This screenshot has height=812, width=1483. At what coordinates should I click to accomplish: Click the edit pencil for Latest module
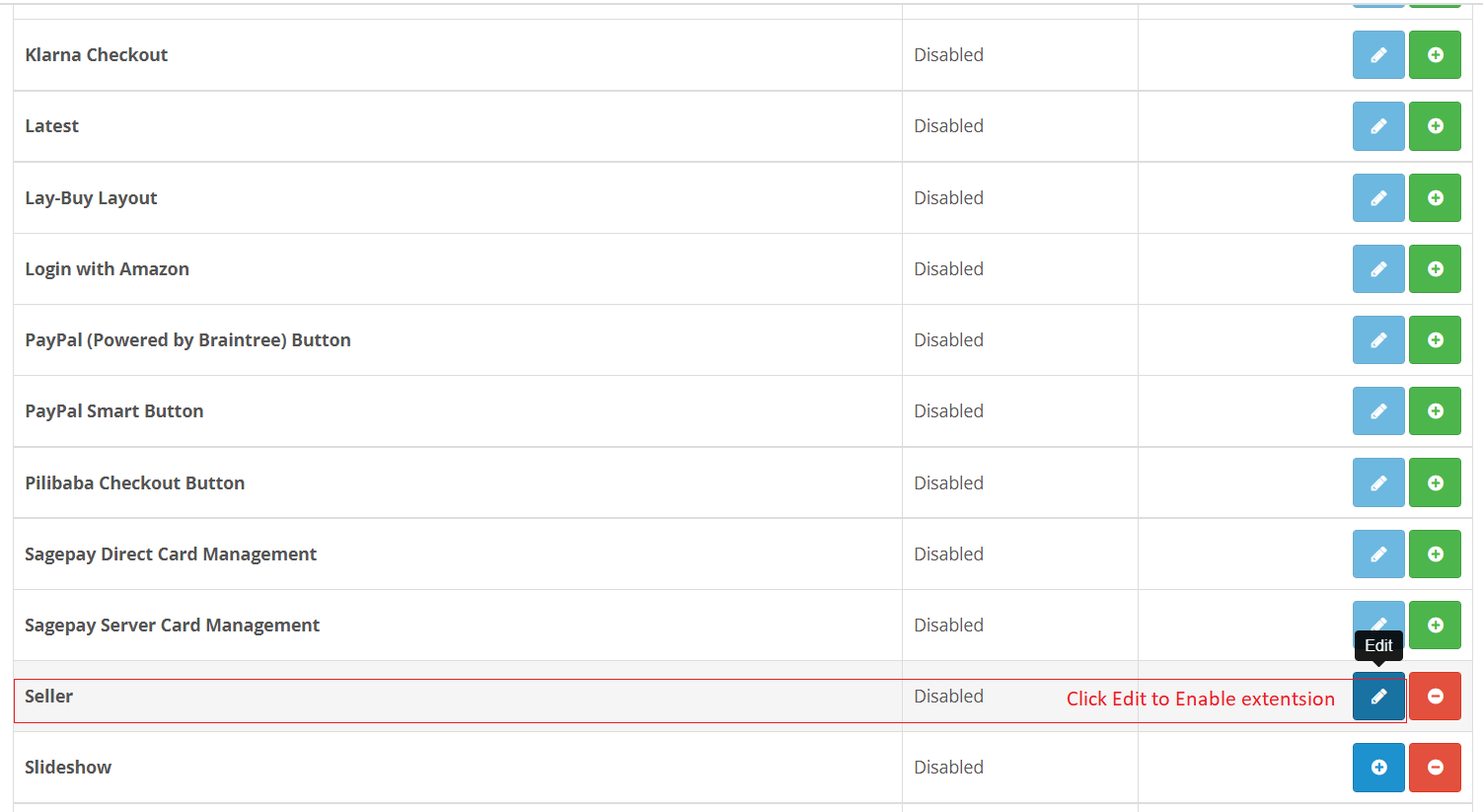click(1378, 126)
